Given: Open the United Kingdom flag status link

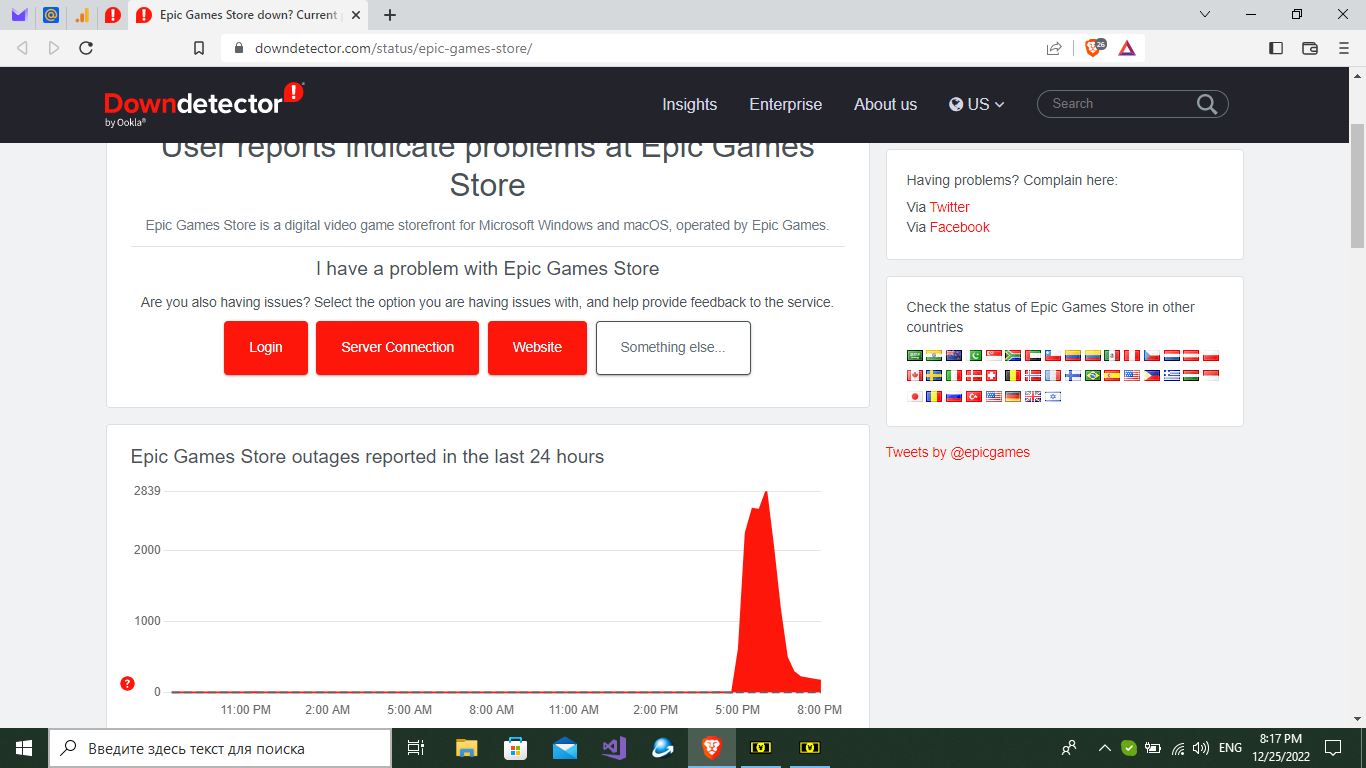Looking at the screenshot, I should click(x=1033, y=396).
